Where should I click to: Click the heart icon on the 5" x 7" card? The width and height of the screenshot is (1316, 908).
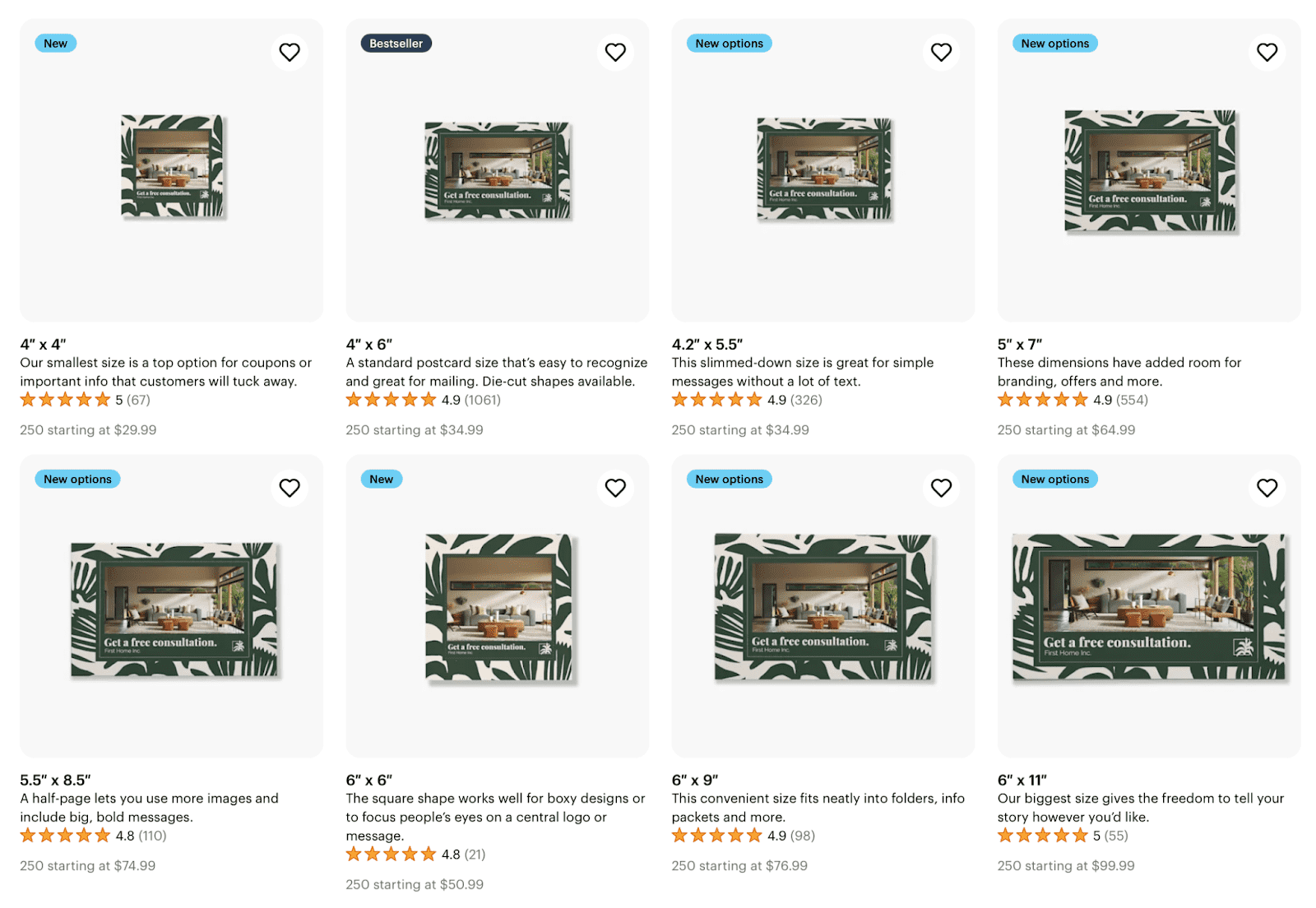pyautogui.click(x=1267, y=52)
